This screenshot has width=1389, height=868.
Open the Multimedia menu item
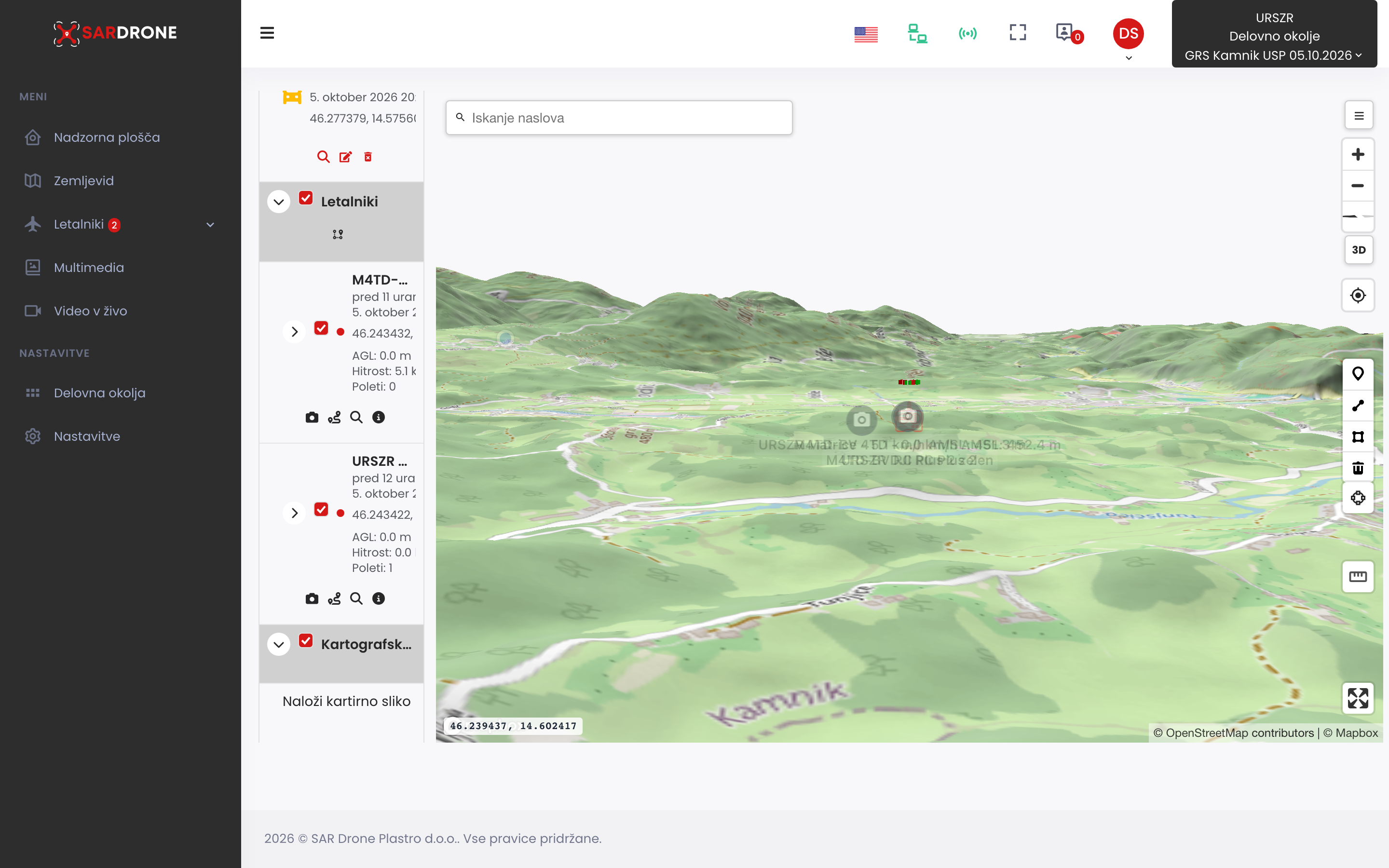tap(89, 268)
